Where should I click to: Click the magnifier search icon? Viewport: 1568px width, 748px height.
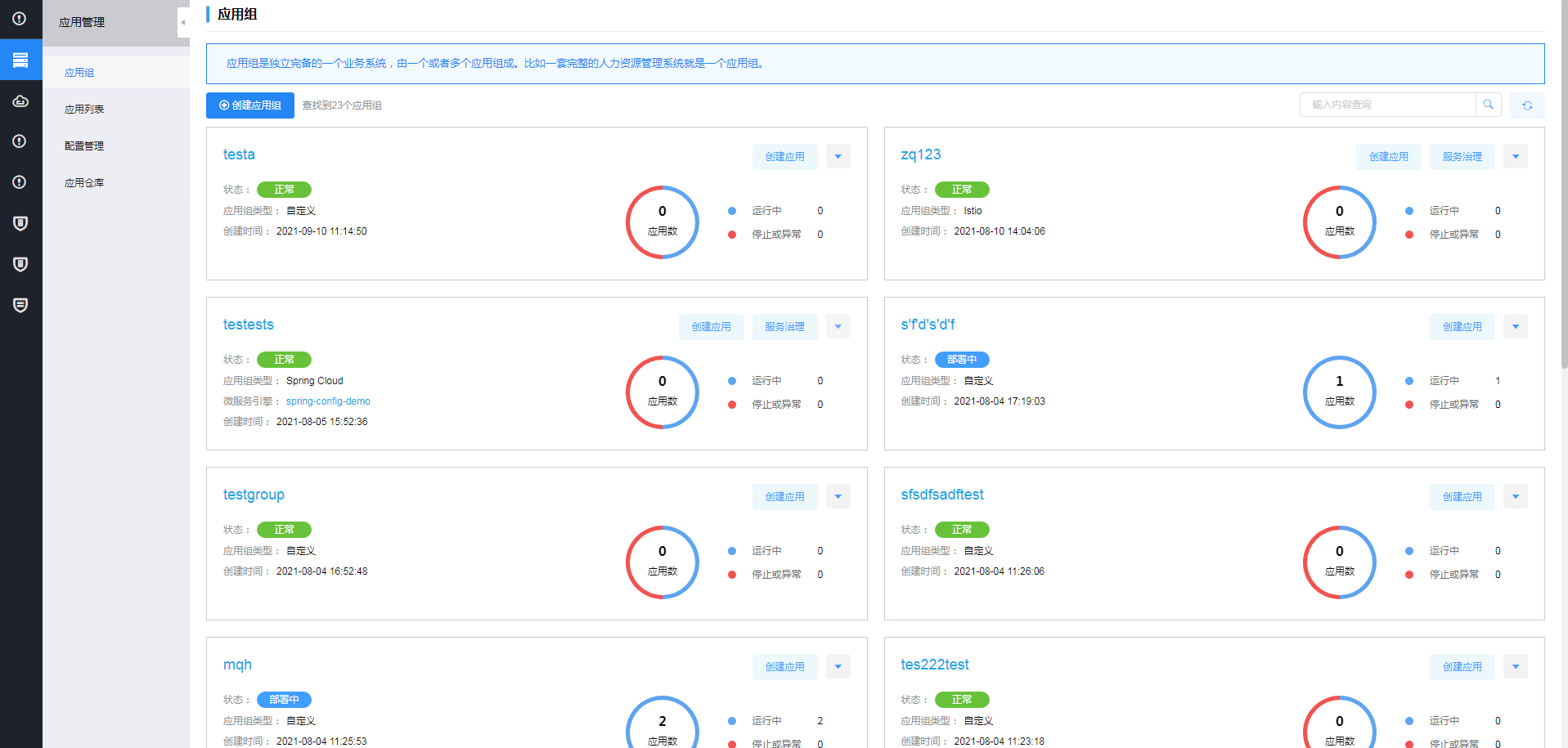tap(1488, 105)
